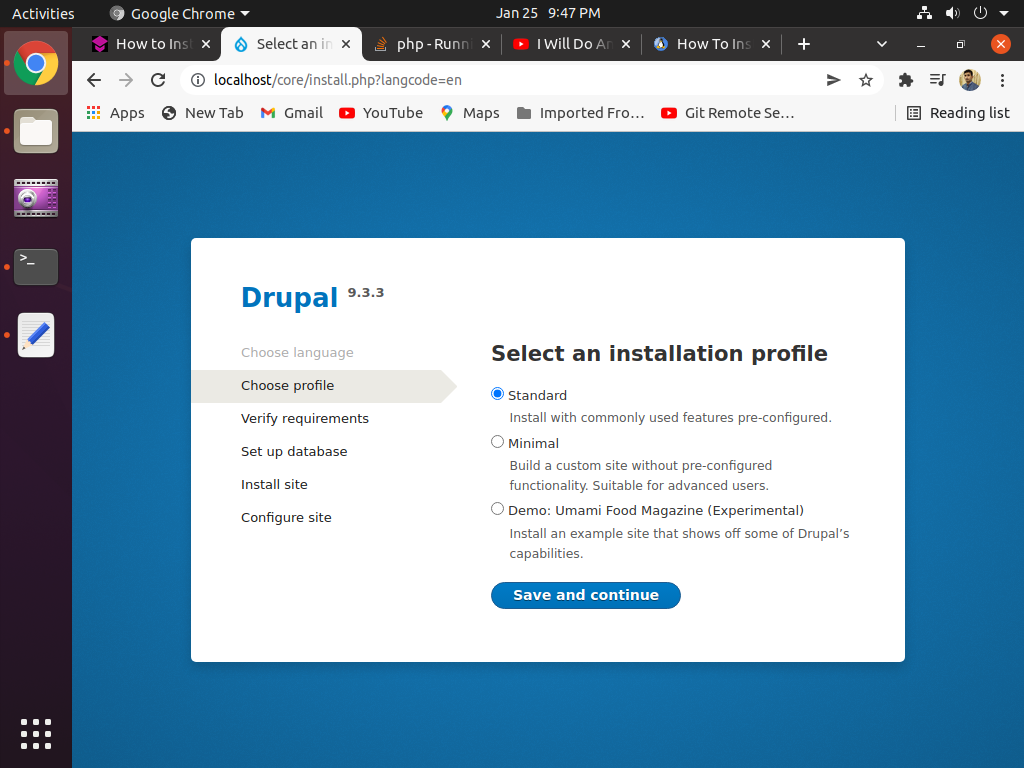
Task: Open the Reading list panel
Action: point(957,113)
